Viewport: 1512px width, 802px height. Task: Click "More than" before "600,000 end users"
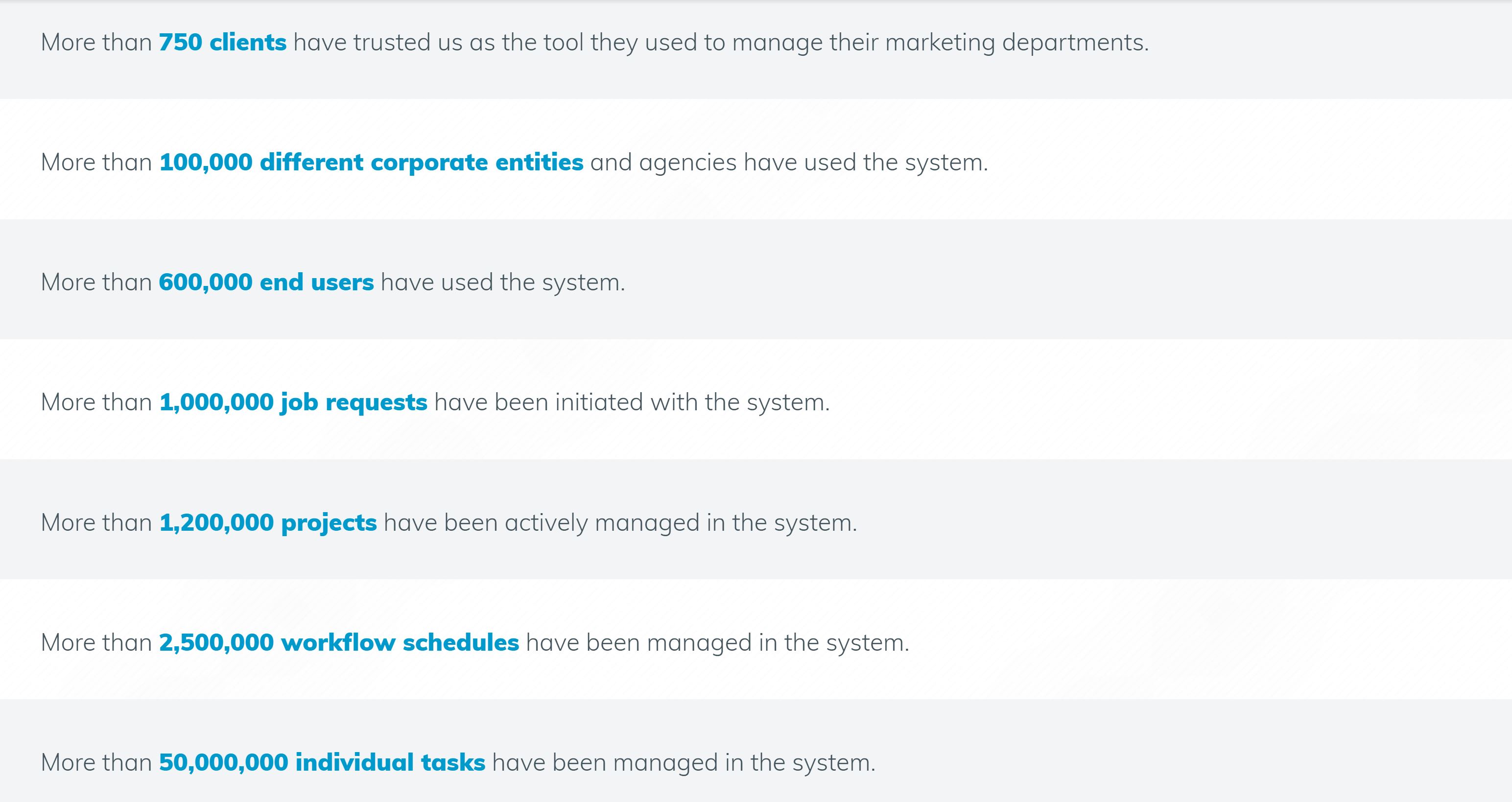pyautogui.click(x=96, y=283)
